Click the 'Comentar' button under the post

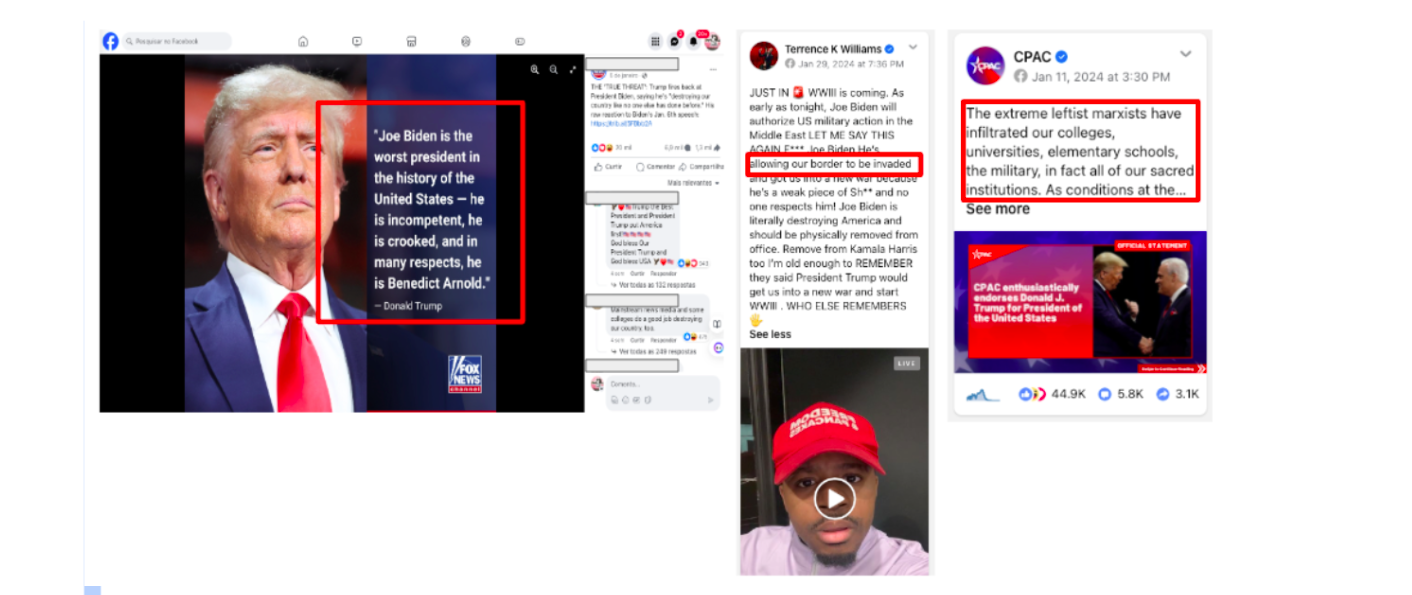pos(655,166)
